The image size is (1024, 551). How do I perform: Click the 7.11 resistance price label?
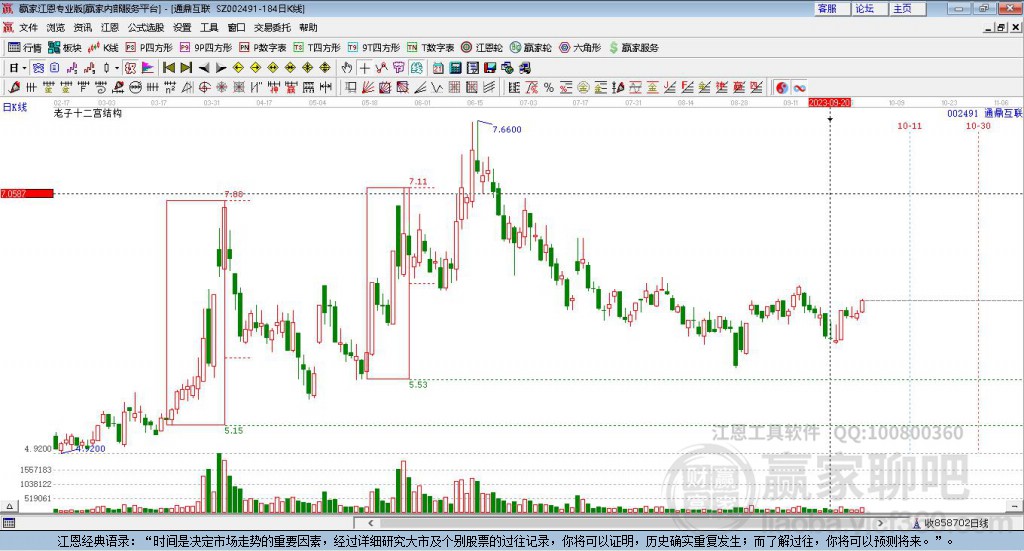click(418, 181)
